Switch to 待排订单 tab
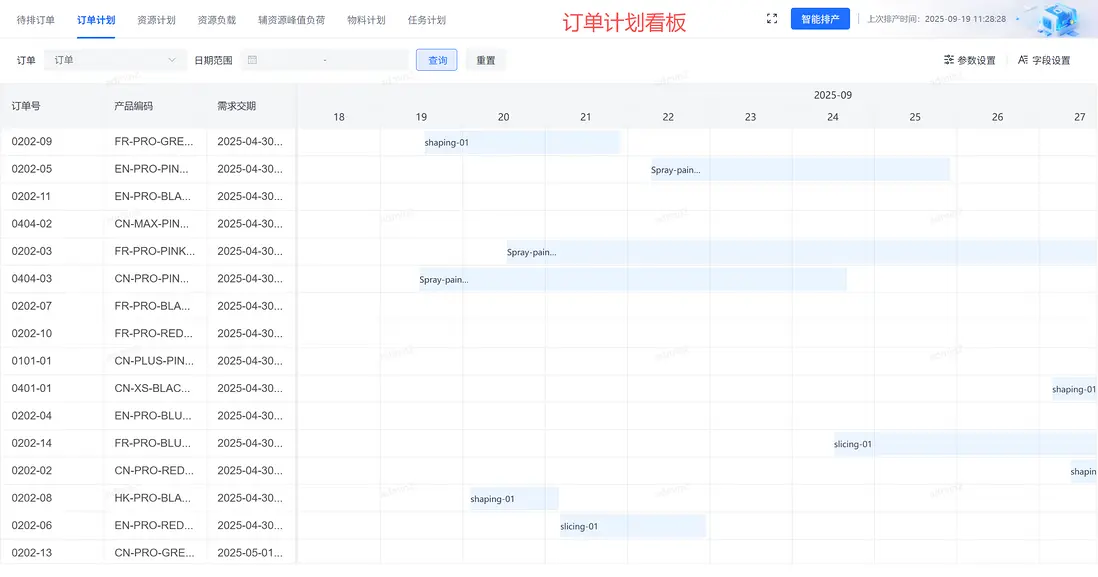Screen dimensions: 1098x577 [x=36, y=20]
